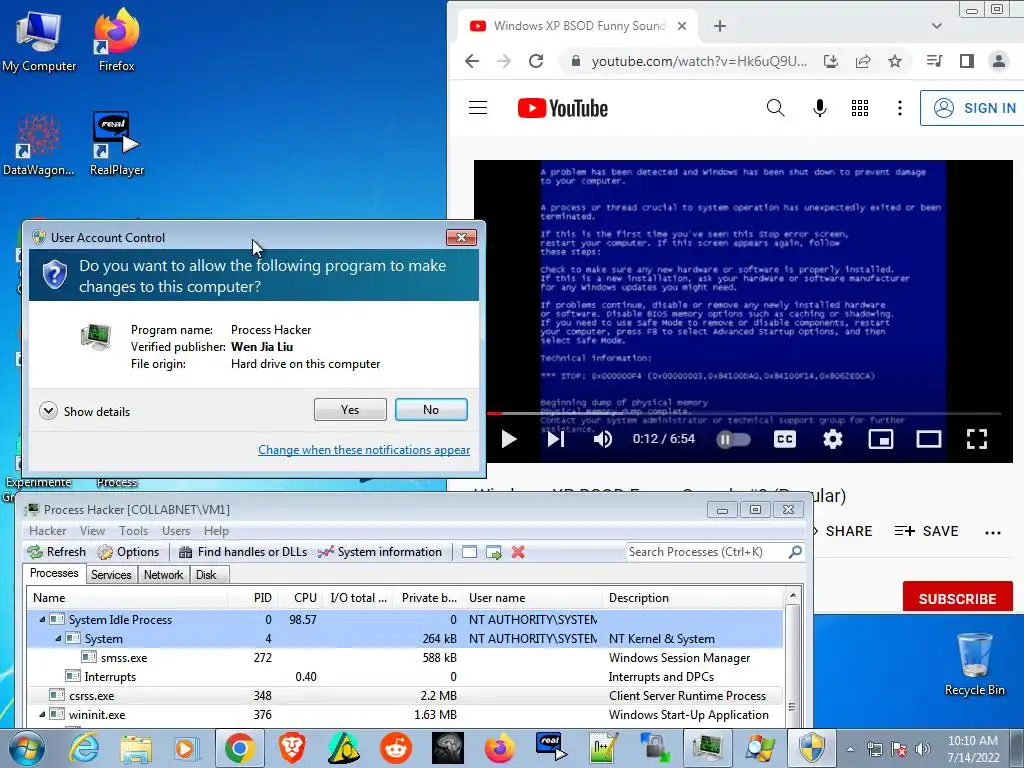Screen dimensions: 1024x768
Task: Open the Tools menu in Process Hacker
Action: pos(133,531)
